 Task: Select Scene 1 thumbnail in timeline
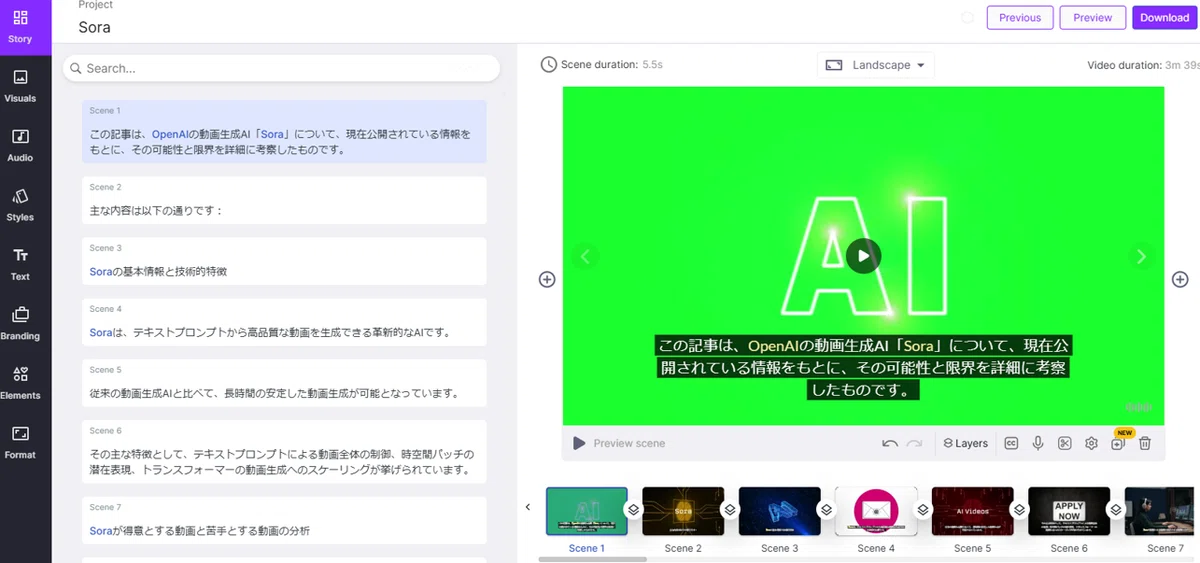(587, 511)
